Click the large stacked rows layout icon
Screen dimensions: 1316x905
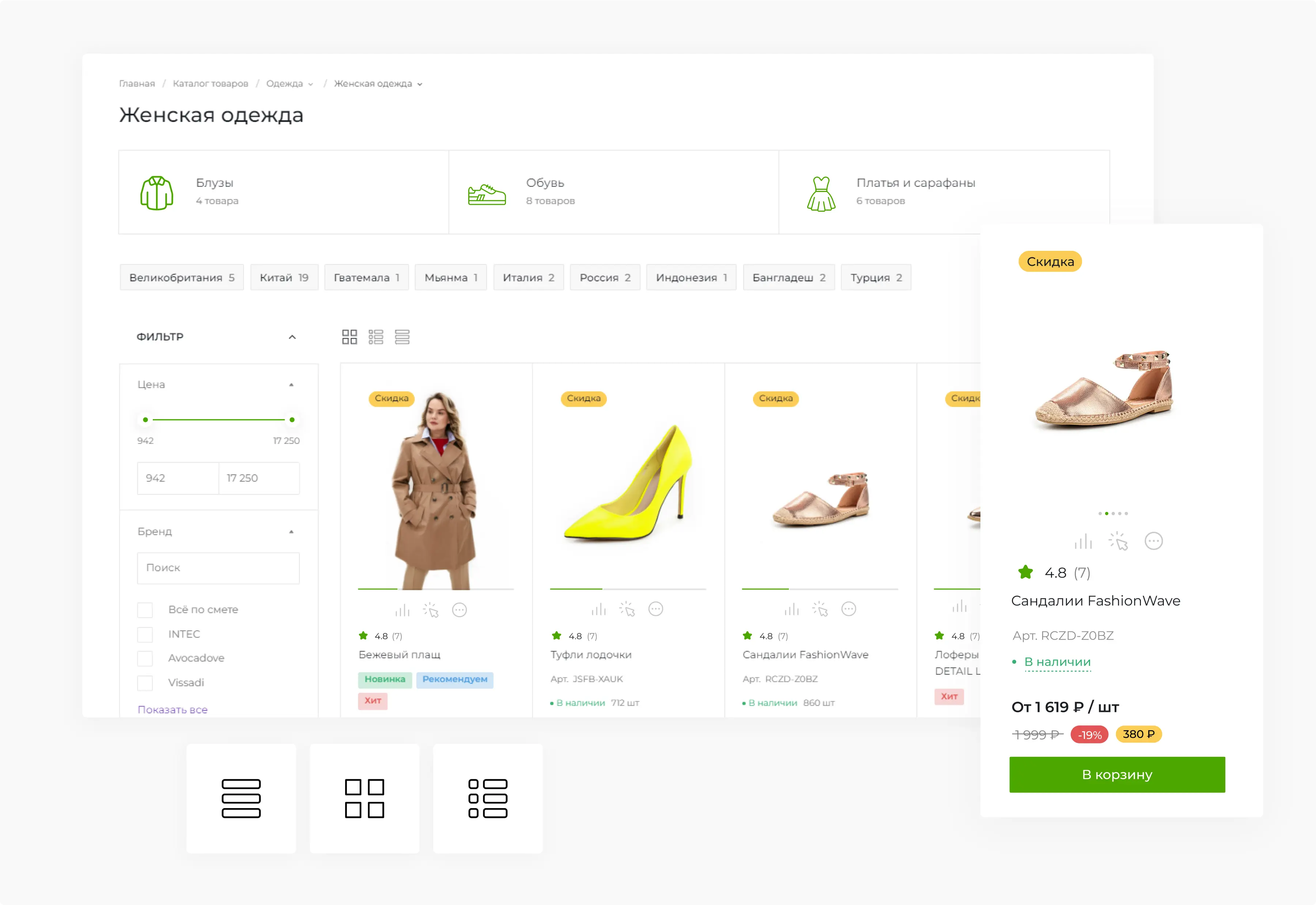(241, 798)
